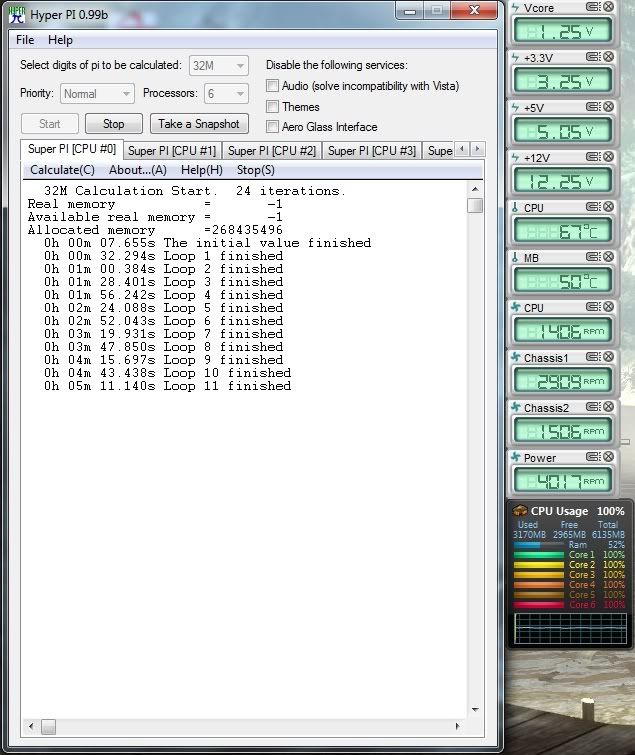Show previous tabs with left tab arrow

tap(462, 149)
